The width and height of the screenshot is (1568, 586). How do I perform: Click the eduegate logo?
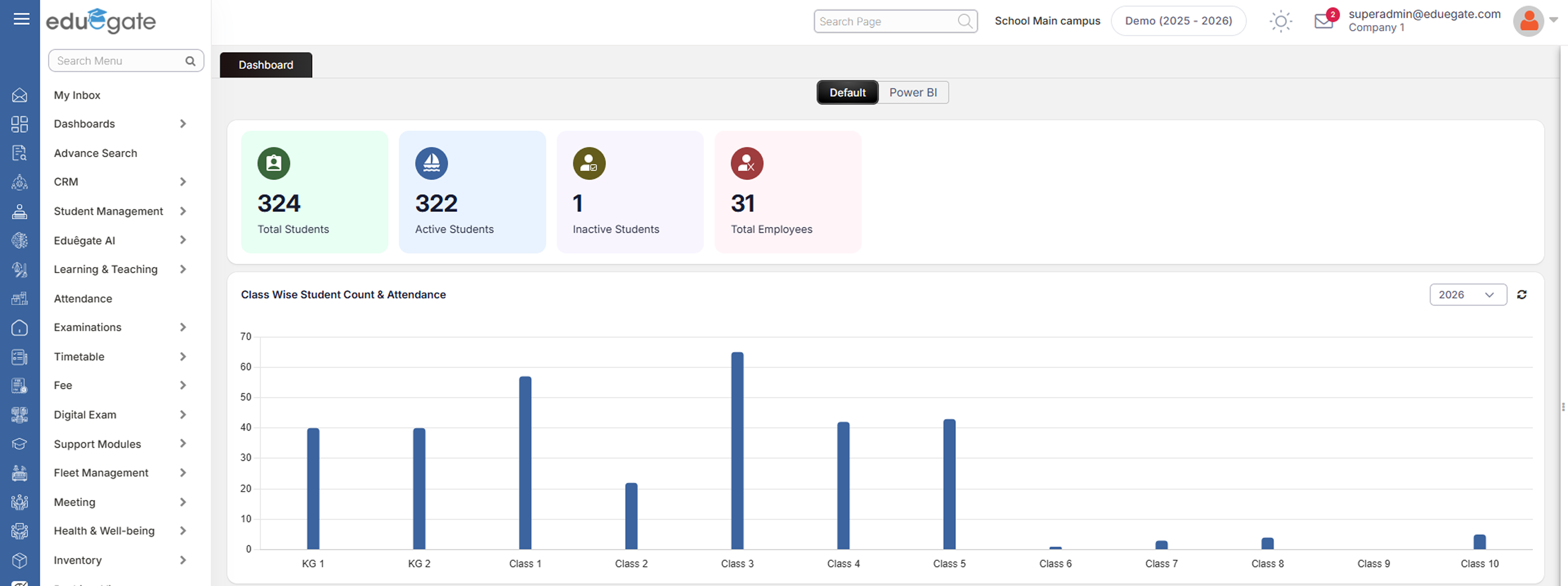[101, 21]
